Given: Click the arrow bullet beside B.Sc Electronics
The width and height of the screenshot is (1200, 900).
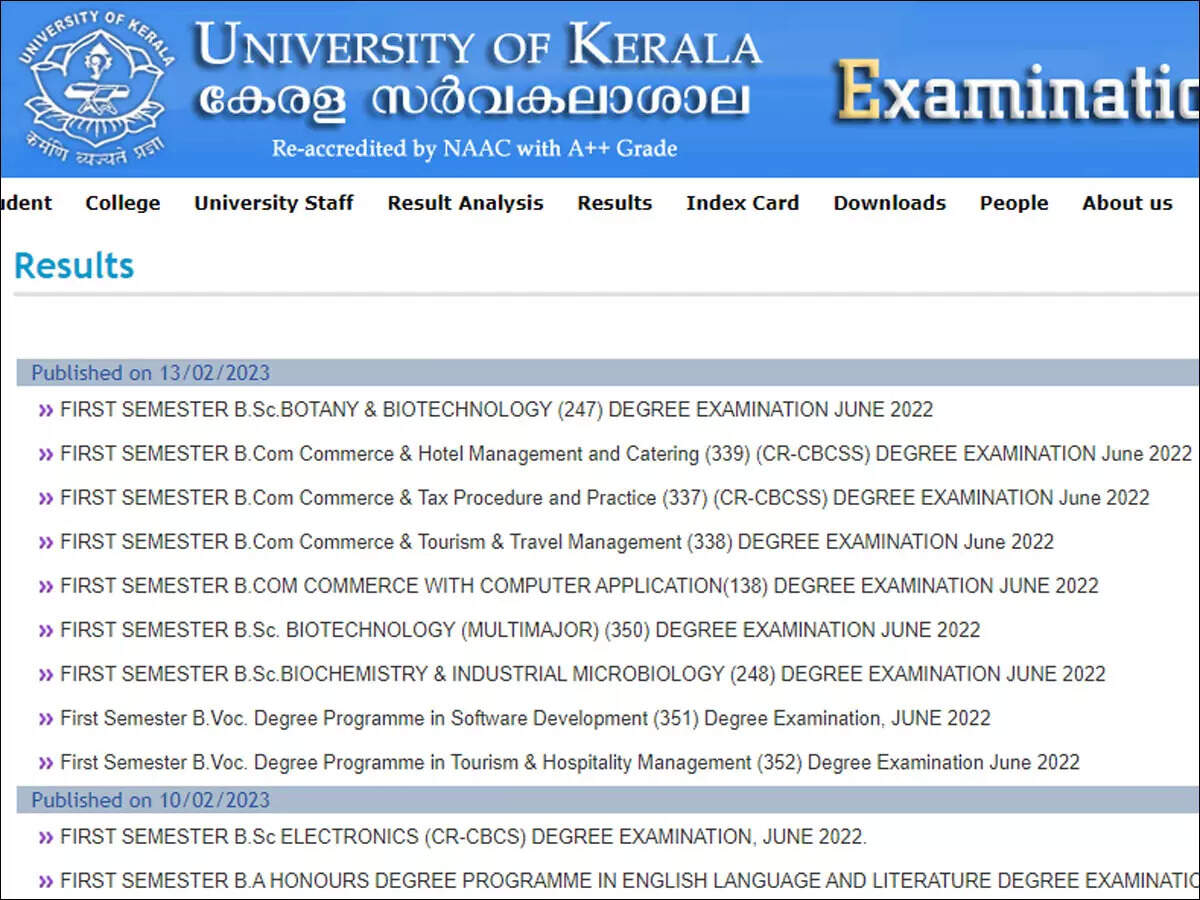Looking at the screenshot, I should tap(45, 838).
